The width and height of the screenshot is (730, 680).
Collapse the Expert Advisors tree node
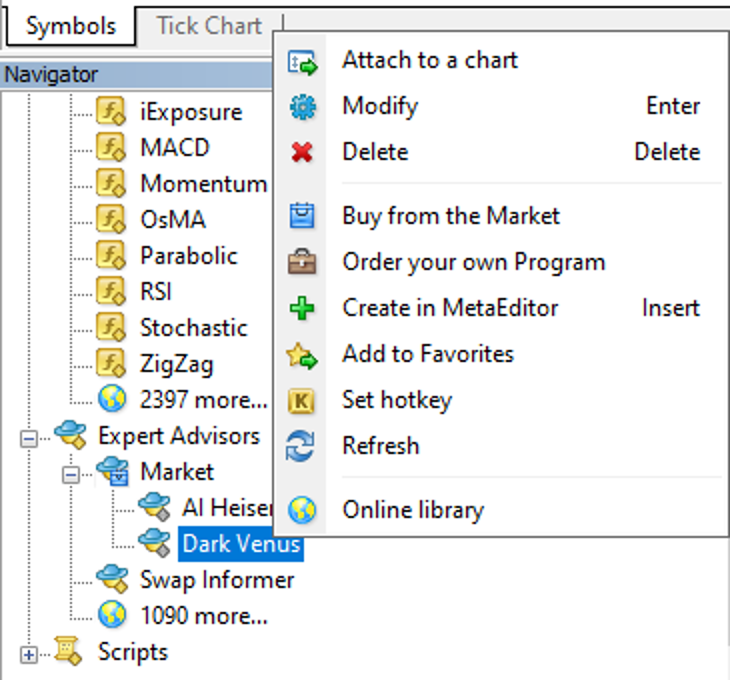[28, 437]
